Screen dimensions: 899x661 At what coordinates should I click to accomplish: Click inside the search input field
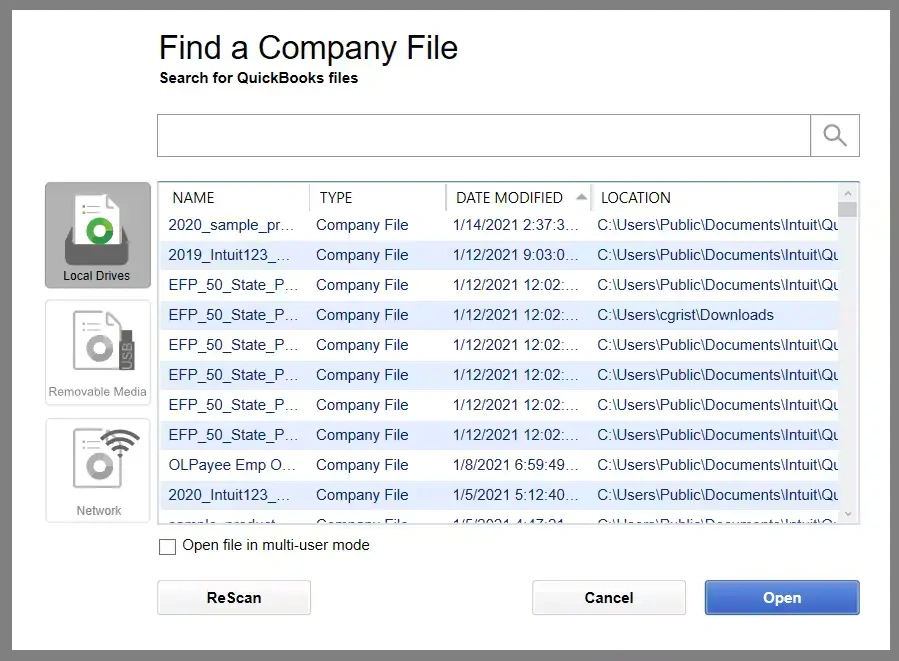(480, 134)
